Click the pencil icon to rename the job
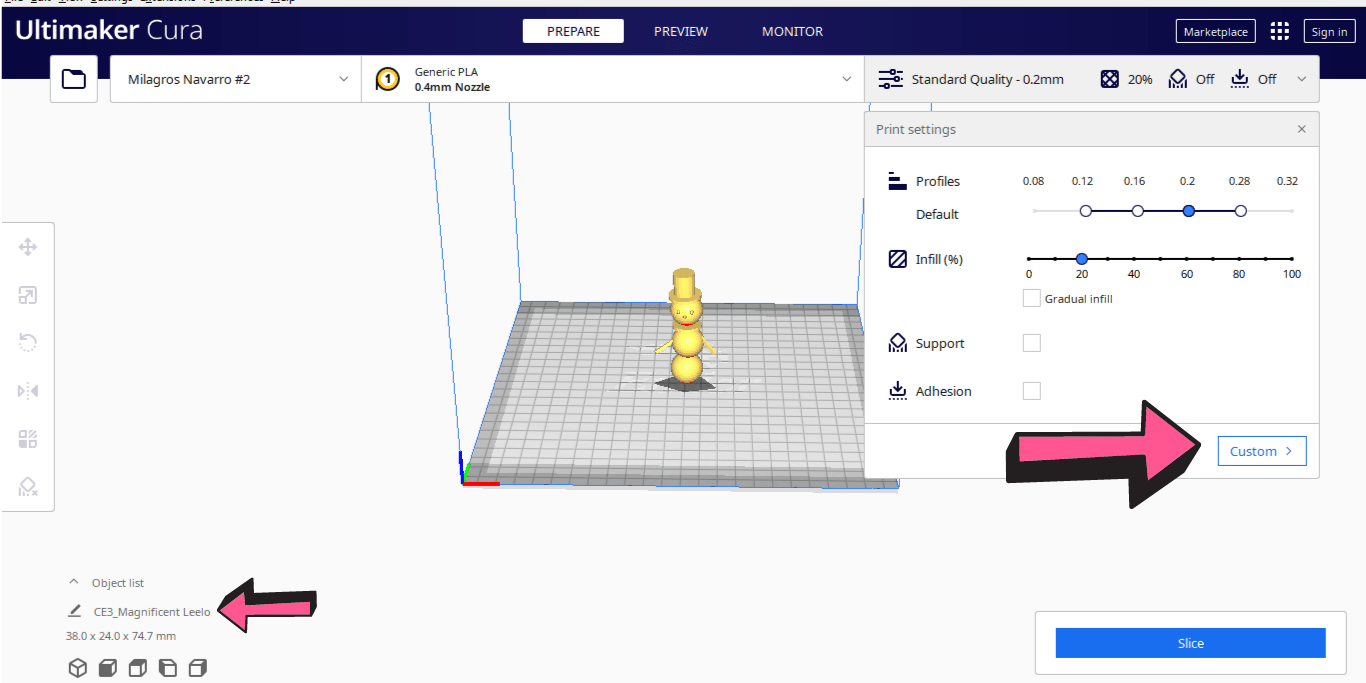 pos(74,611)
